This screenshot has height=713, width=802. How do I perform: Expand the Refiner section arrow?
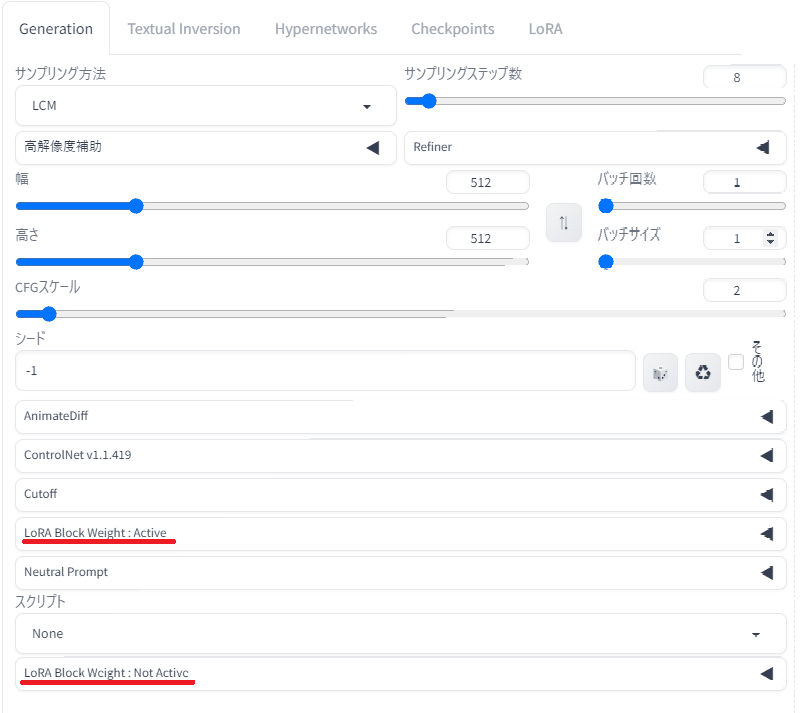tap(762, 147)
